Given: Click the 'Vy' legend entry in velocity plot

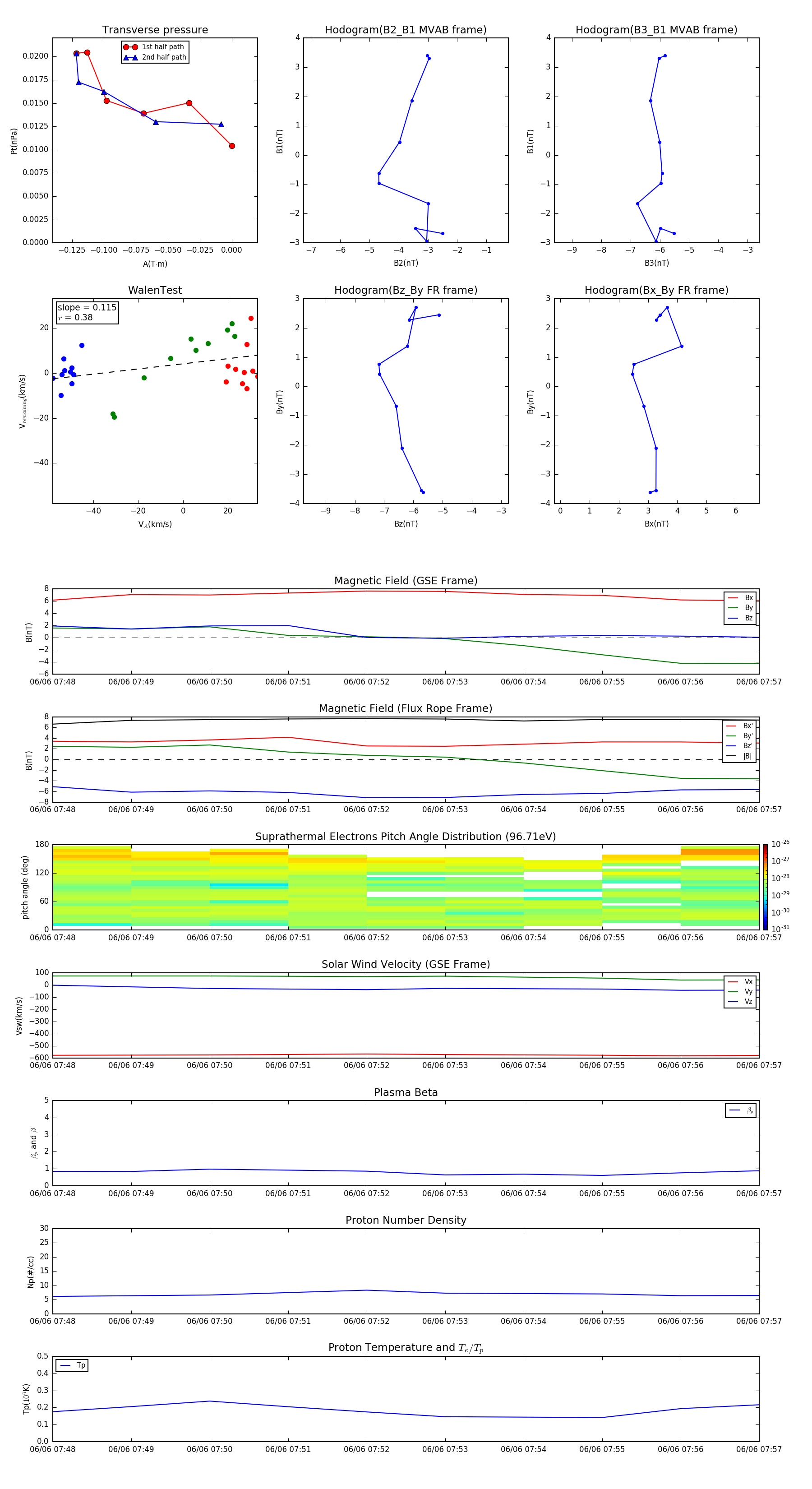Looking at the screenshot, I should pos(740,991).
